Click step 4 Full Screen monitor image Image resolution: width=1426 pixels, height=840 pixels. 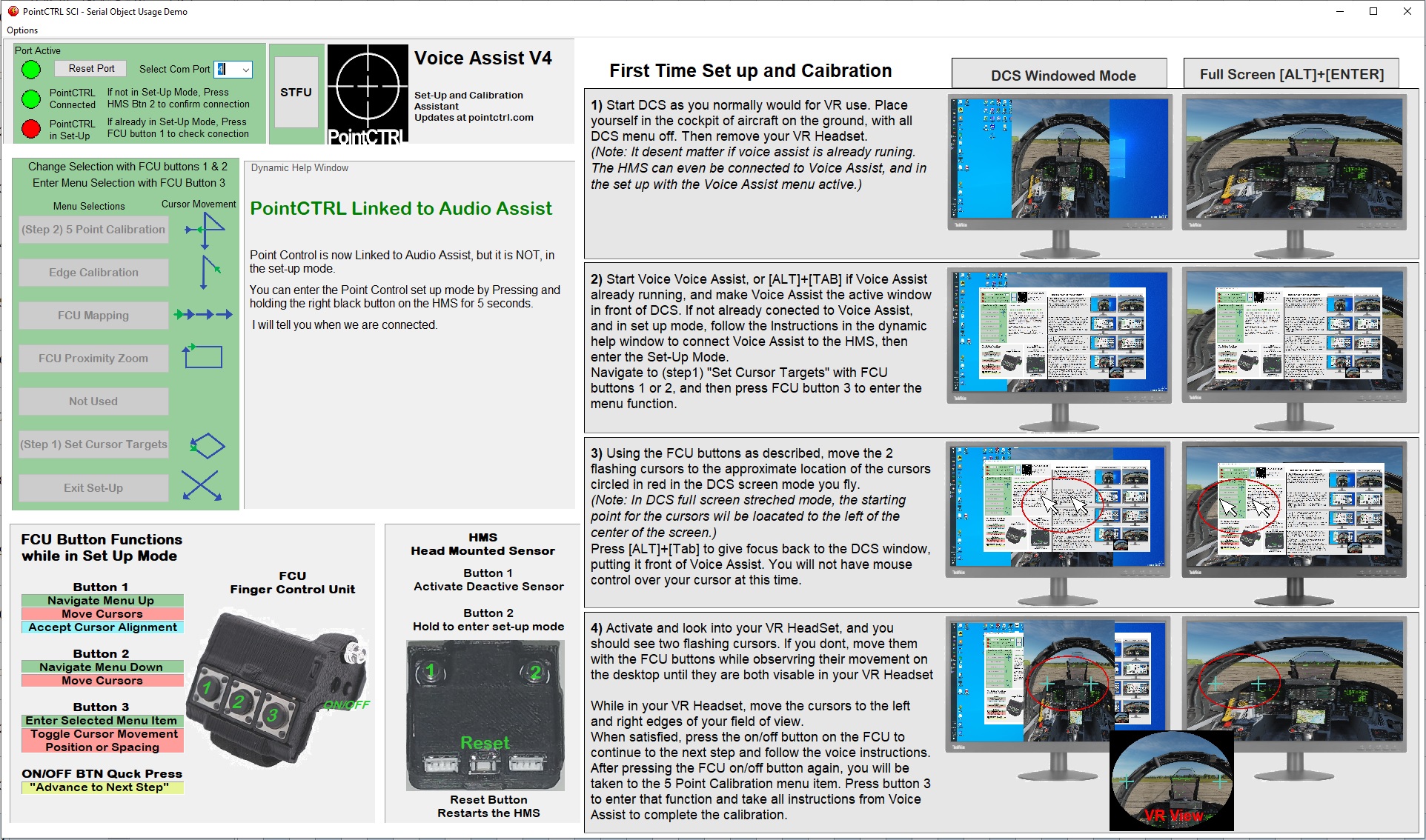(x=1294, y=699)
